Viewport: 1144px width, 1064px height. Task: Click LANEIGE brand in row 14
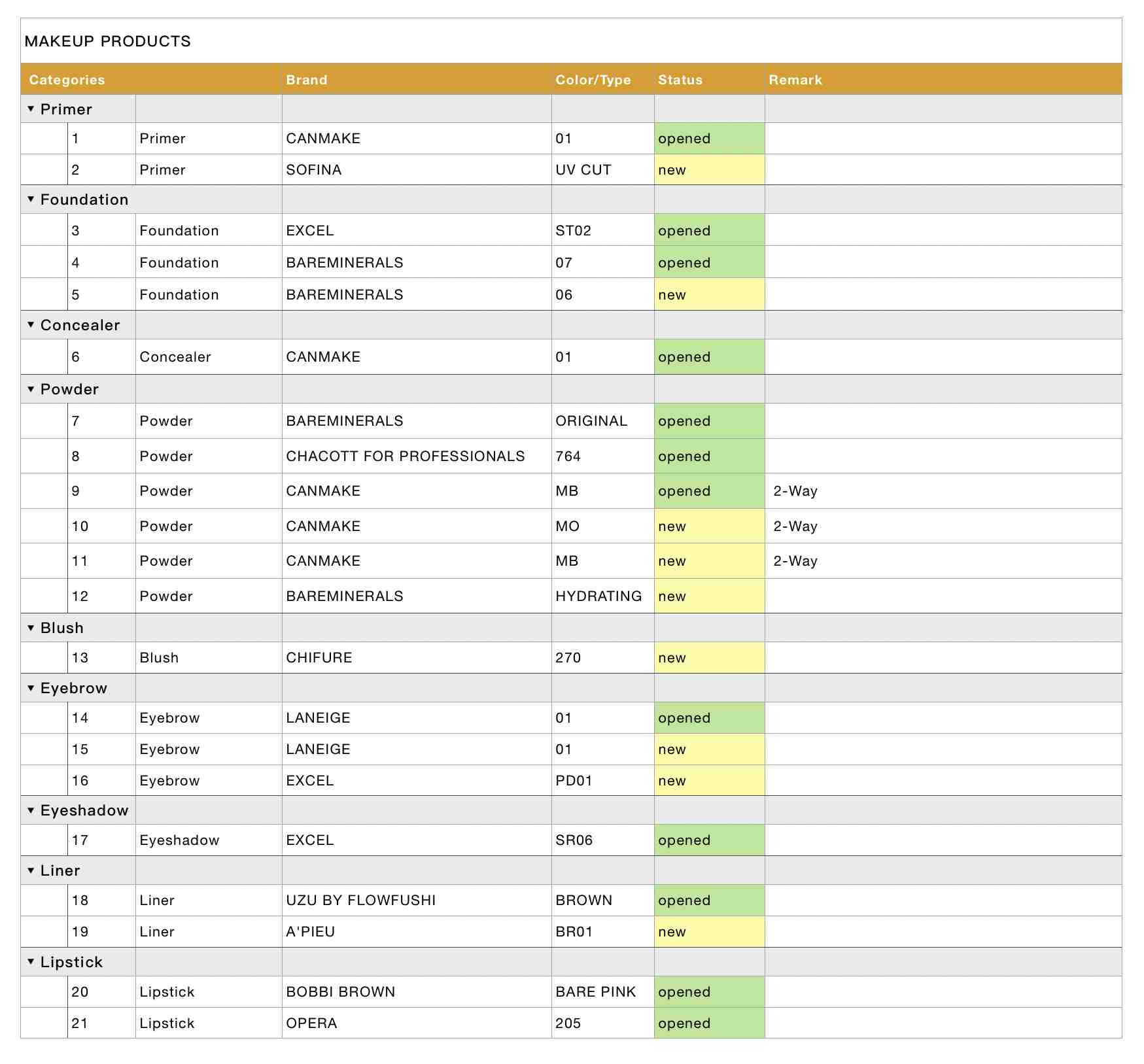pyautogui.click(x=417, y=717)
